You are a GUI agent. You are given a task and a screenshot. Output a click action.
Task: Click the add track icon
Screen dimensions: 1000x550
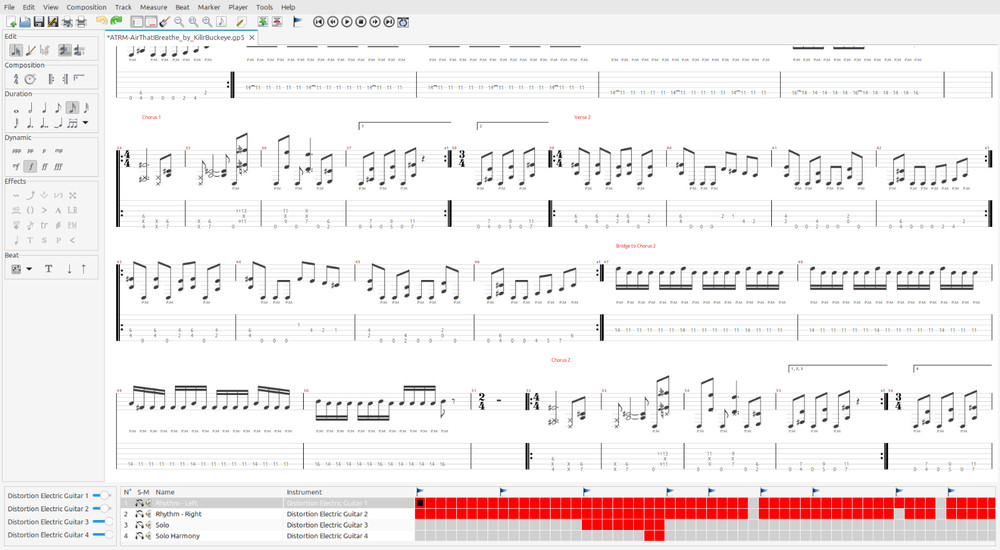[263, 22]
